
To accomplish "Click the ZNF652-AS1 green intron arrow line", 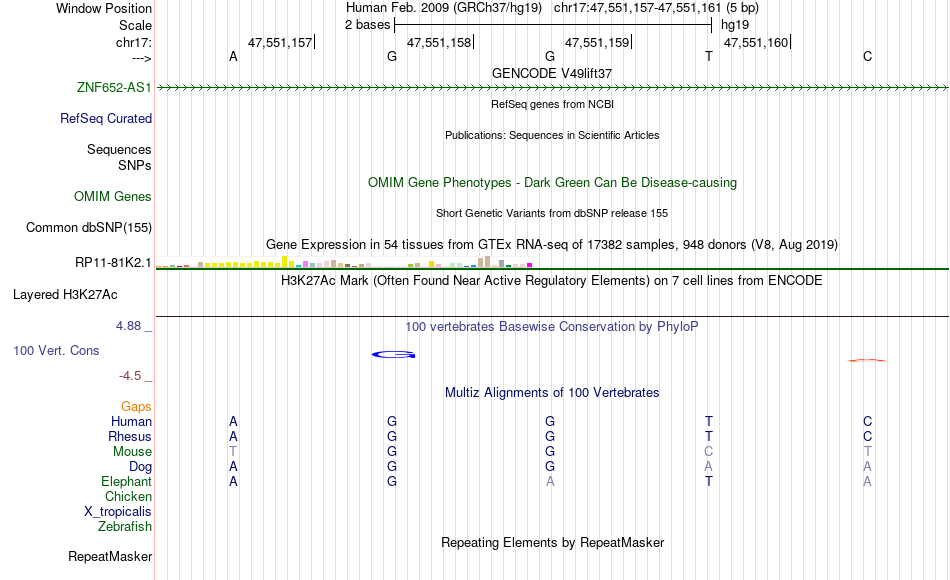I will pos(553,88).
